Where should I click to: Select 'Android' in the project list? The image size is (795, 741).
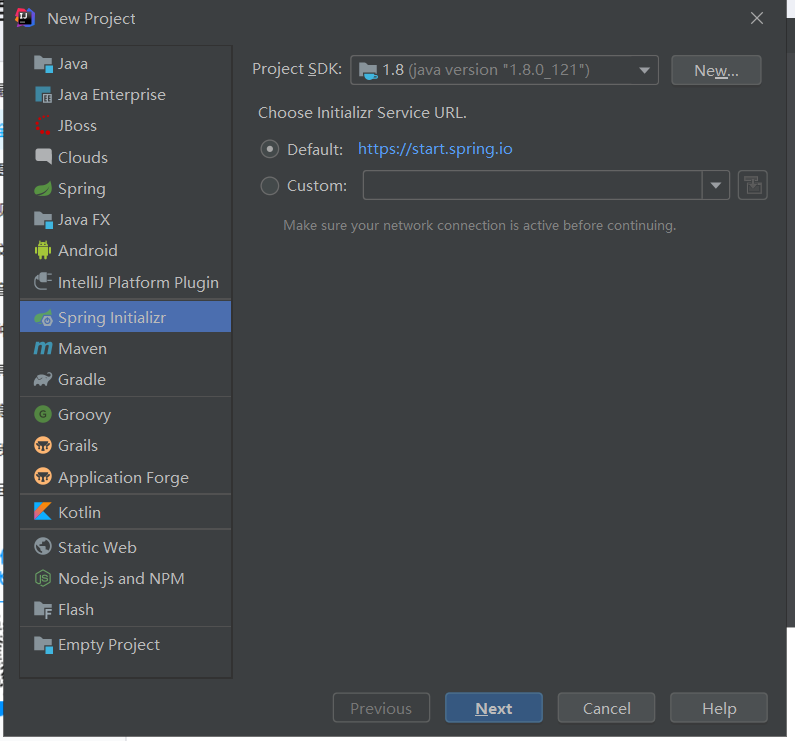[x=125, y=251]
